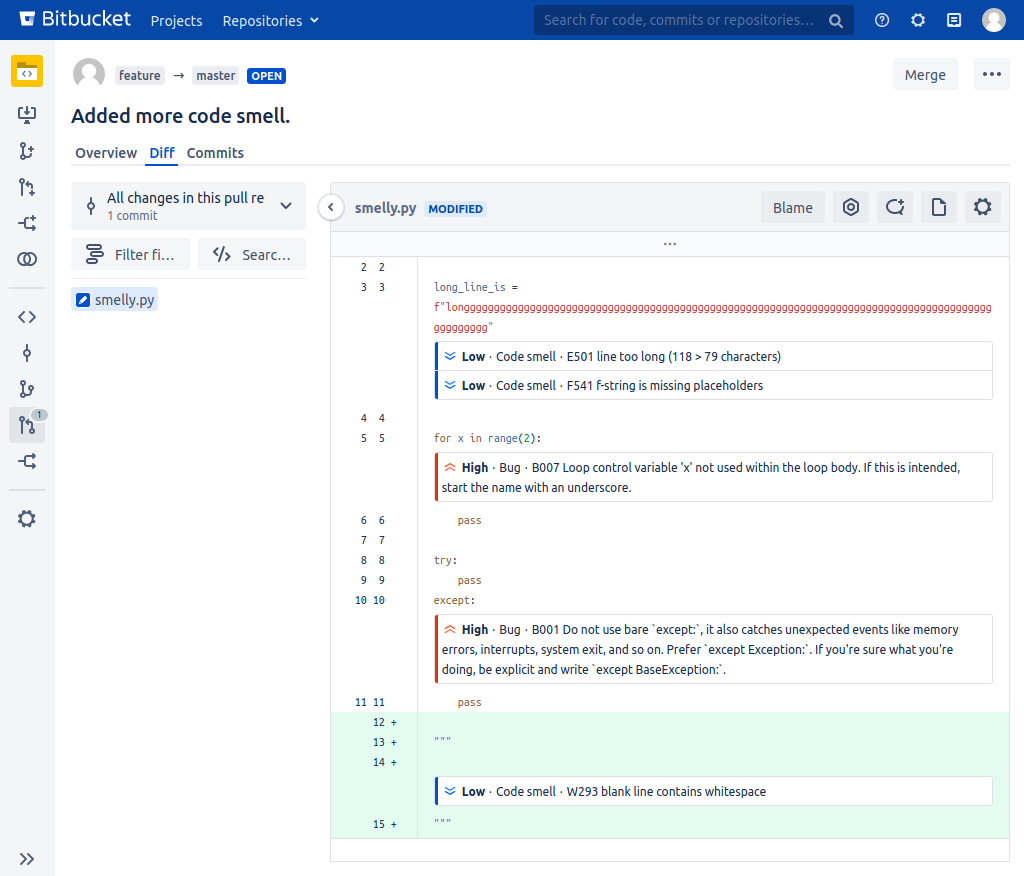This screenshot has width=1024, height=876.
Task: Click the Help question-mark icon
Action: pos(881,20)
